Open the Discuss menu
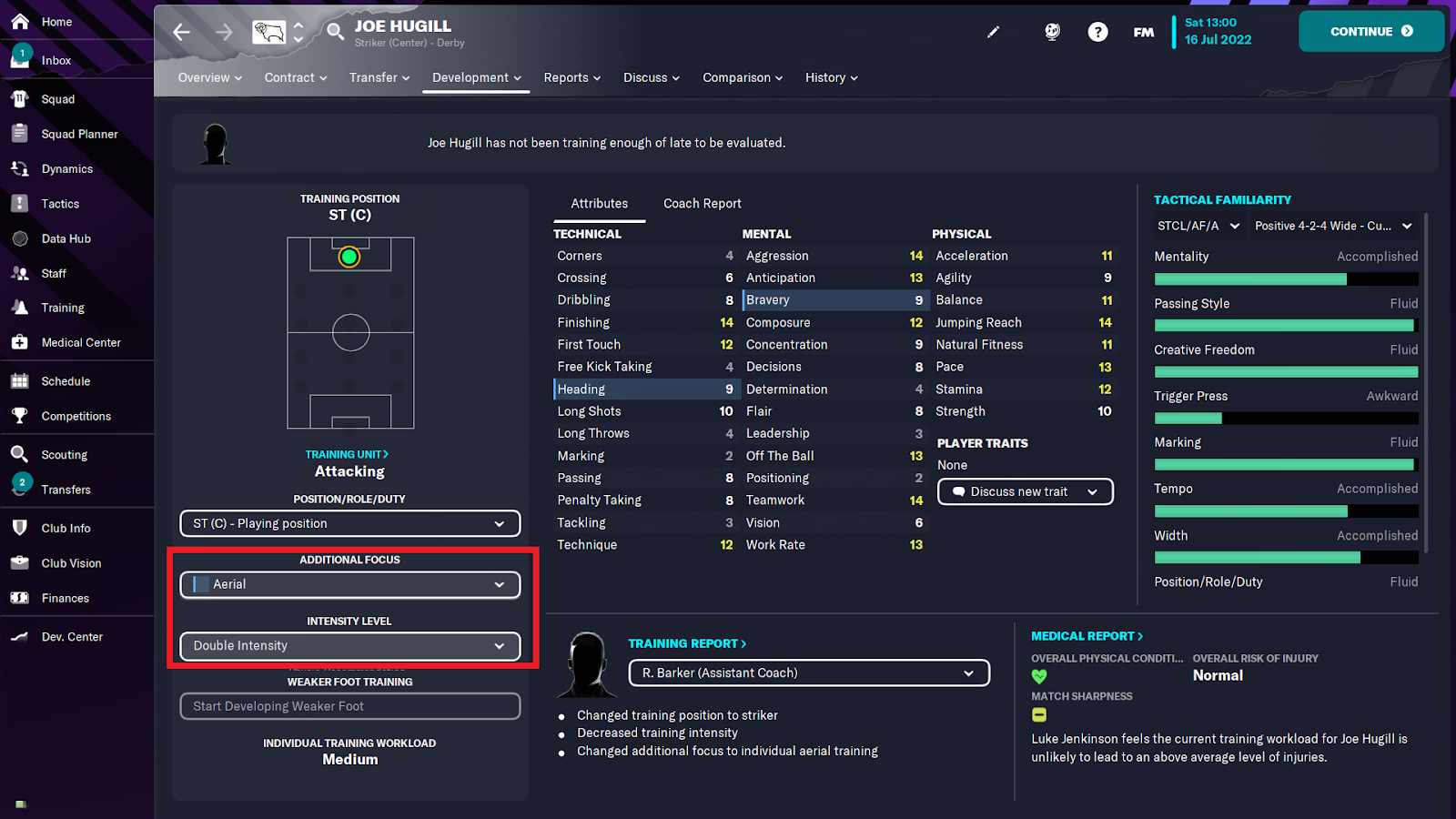This screenshot has height=819, width=1456. pyautogui.click(x=652, y=77)
